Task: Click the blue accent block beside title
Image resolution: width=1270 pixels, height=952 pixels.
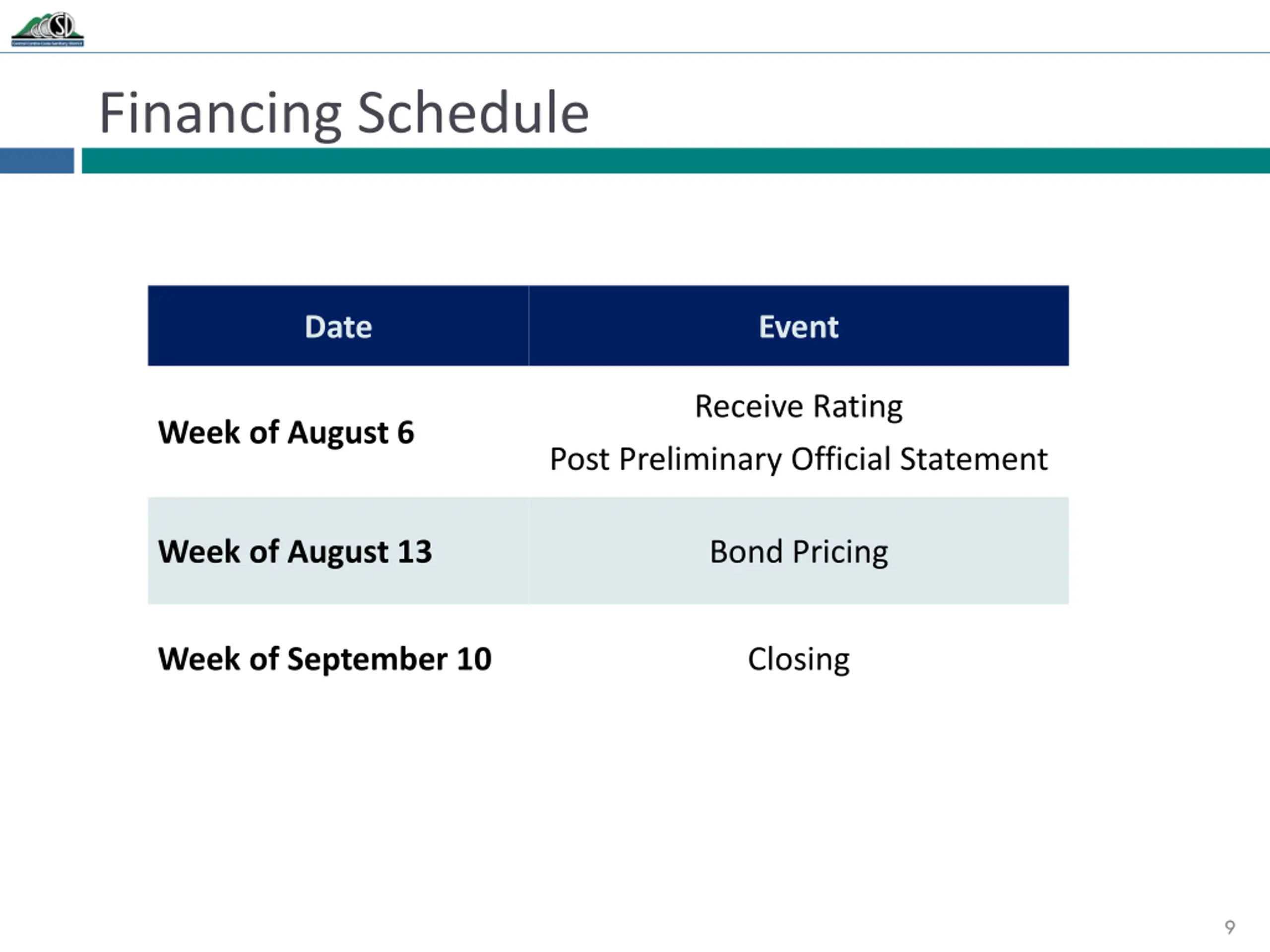Action: tap(37, 161)
